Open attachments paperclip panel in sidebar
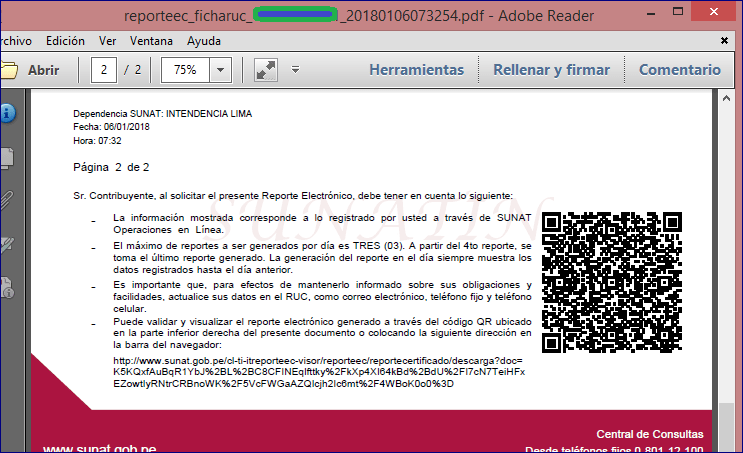 (x=6, y=199)
